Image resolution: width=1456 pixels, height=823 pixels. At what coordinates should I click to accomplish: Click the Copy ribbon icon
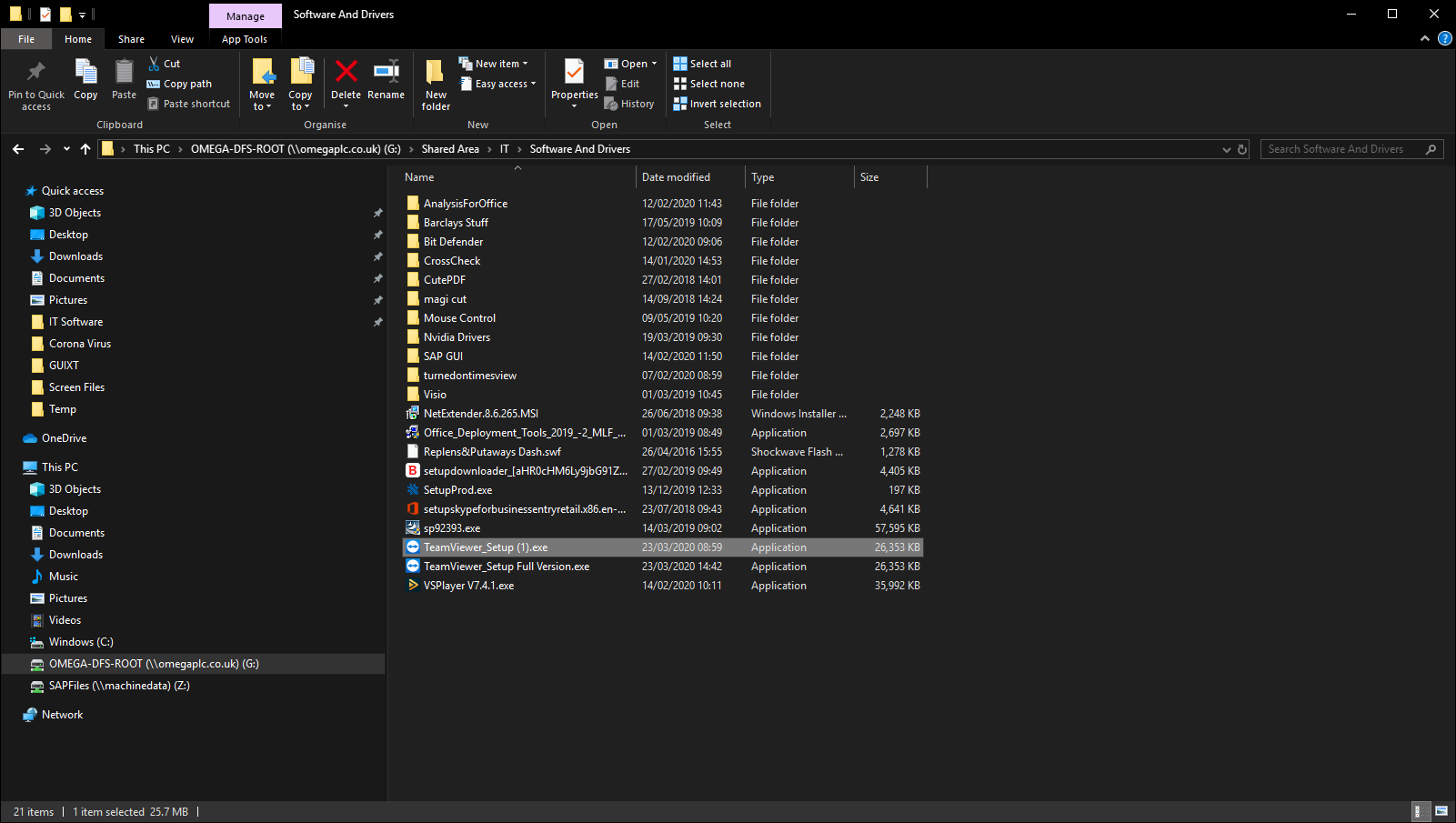[x=85, y=72]
